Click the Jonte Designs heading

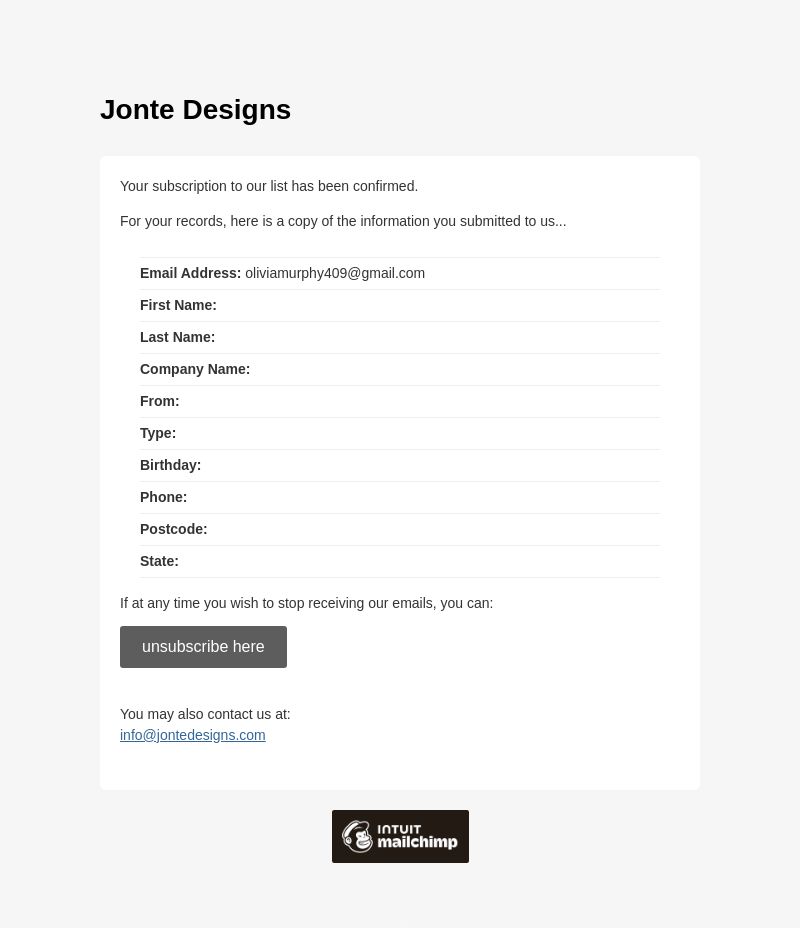195,109
